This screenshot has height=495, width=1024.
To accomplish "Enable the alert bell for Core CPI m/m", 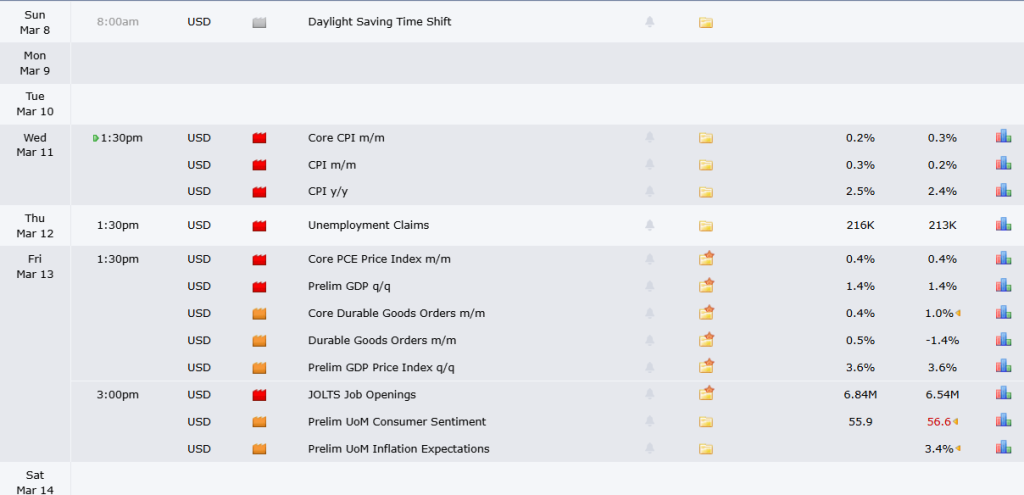I will click(x=651, y=138).
